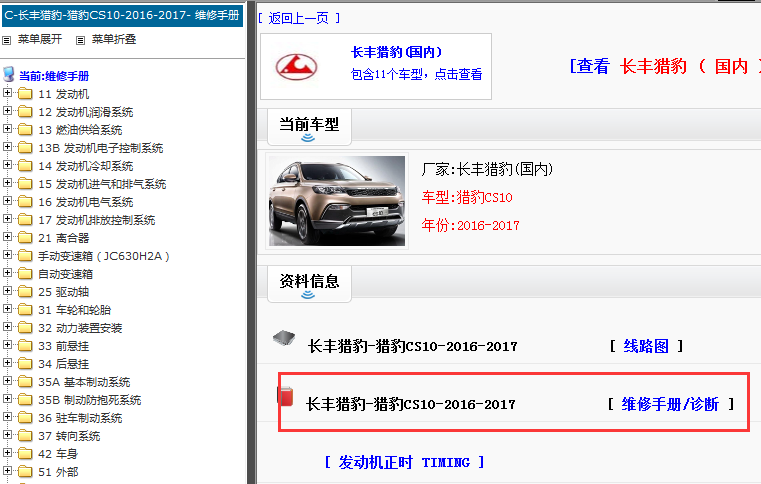The image size is (761, 484).
Task: Open the 维修手册/诊断 link
Action: point(670,404)
